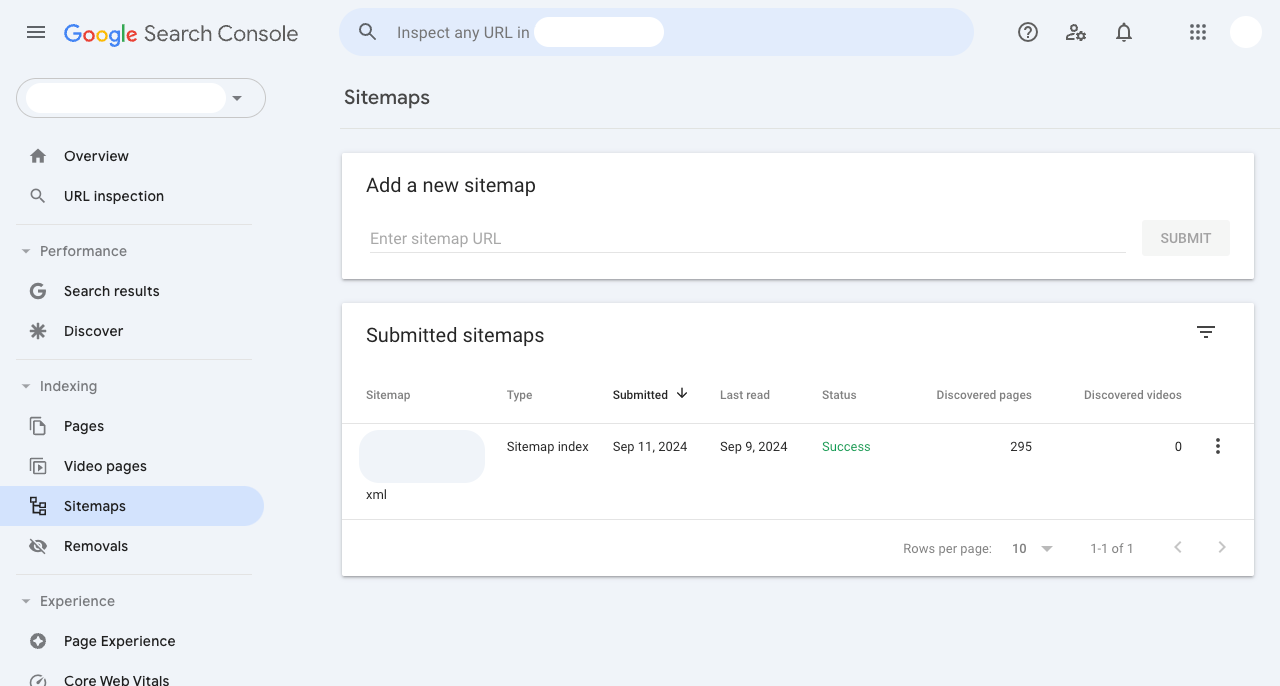Click the Google Search Console logo
This screenshot has width=1280, height=686.
click(x=181, y=33)
